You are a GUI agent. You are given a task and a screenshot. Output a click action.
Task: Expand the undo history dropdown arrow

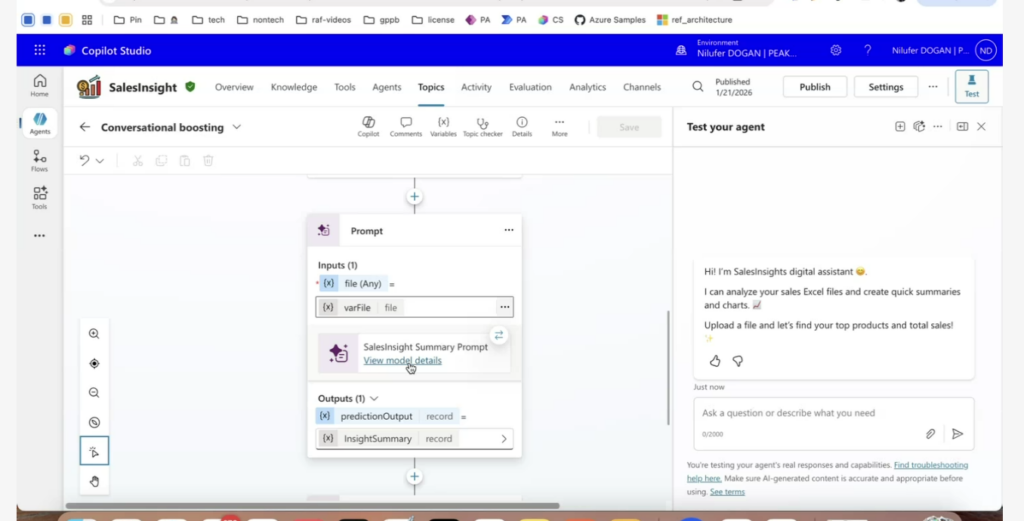click(x=100, y=160)
